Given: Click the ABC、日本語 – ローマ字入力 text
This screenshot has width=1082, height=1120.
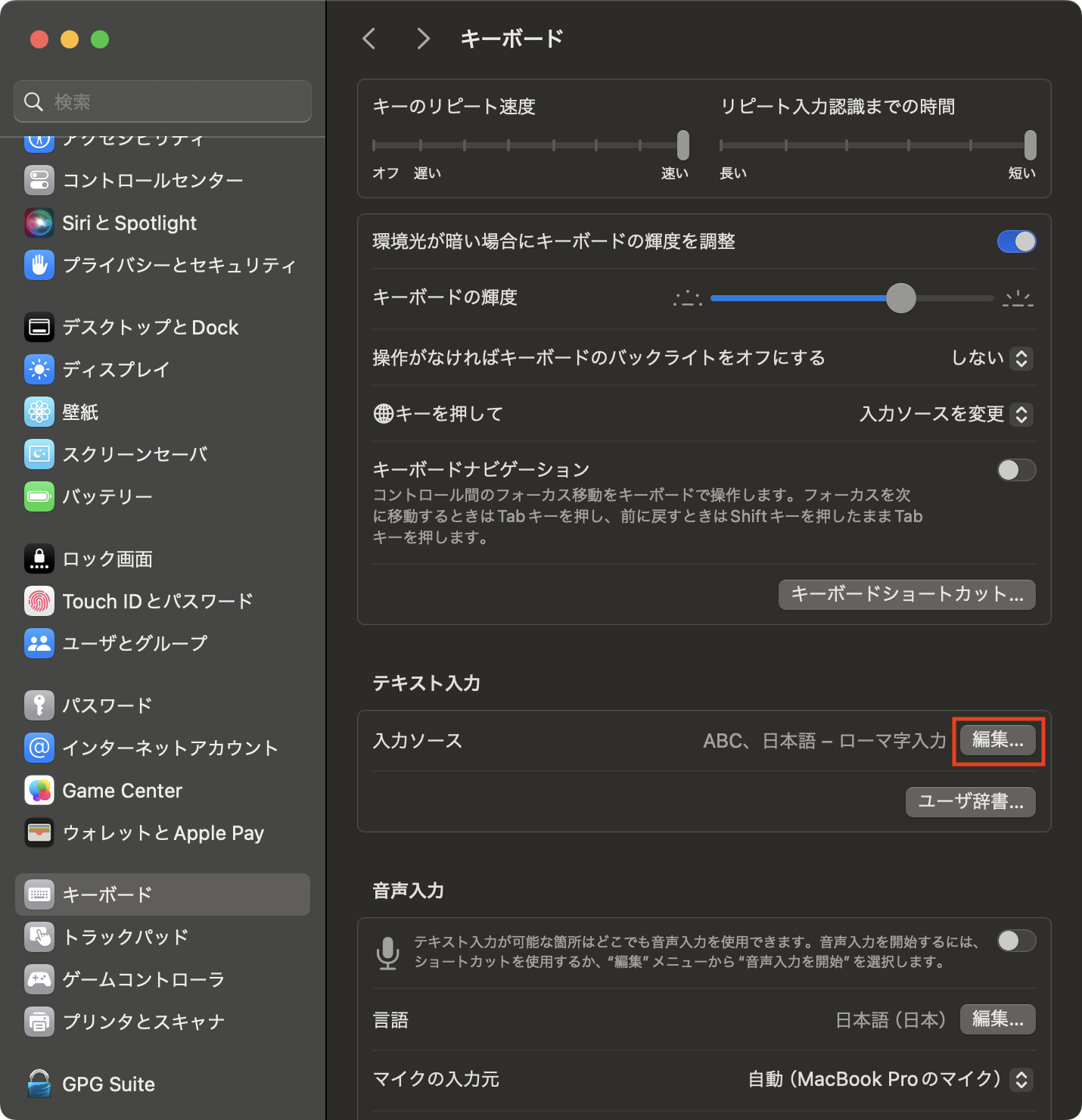Looking at the screenshot, I should [825, 740].
